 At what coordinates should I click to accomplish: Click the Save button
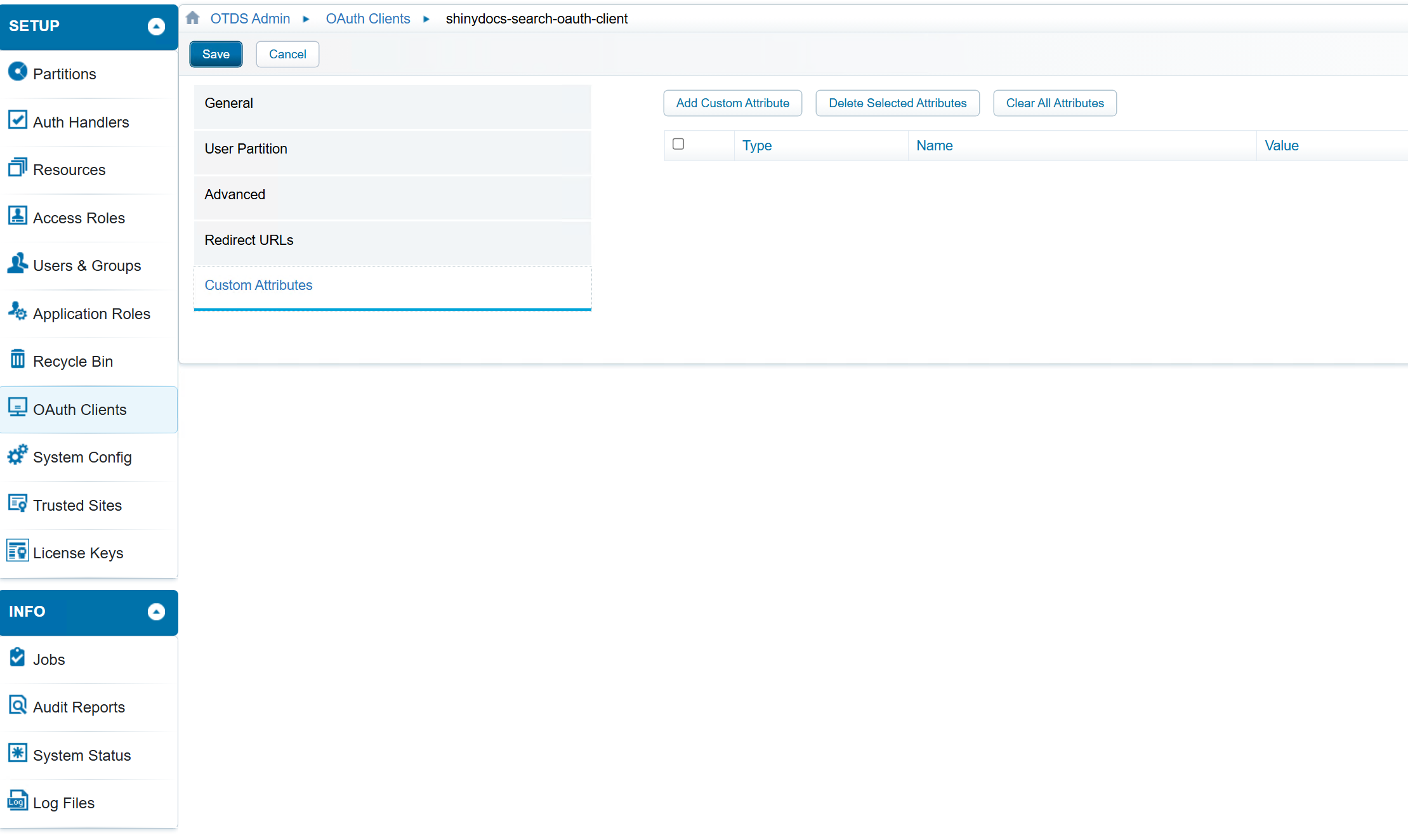216,55
